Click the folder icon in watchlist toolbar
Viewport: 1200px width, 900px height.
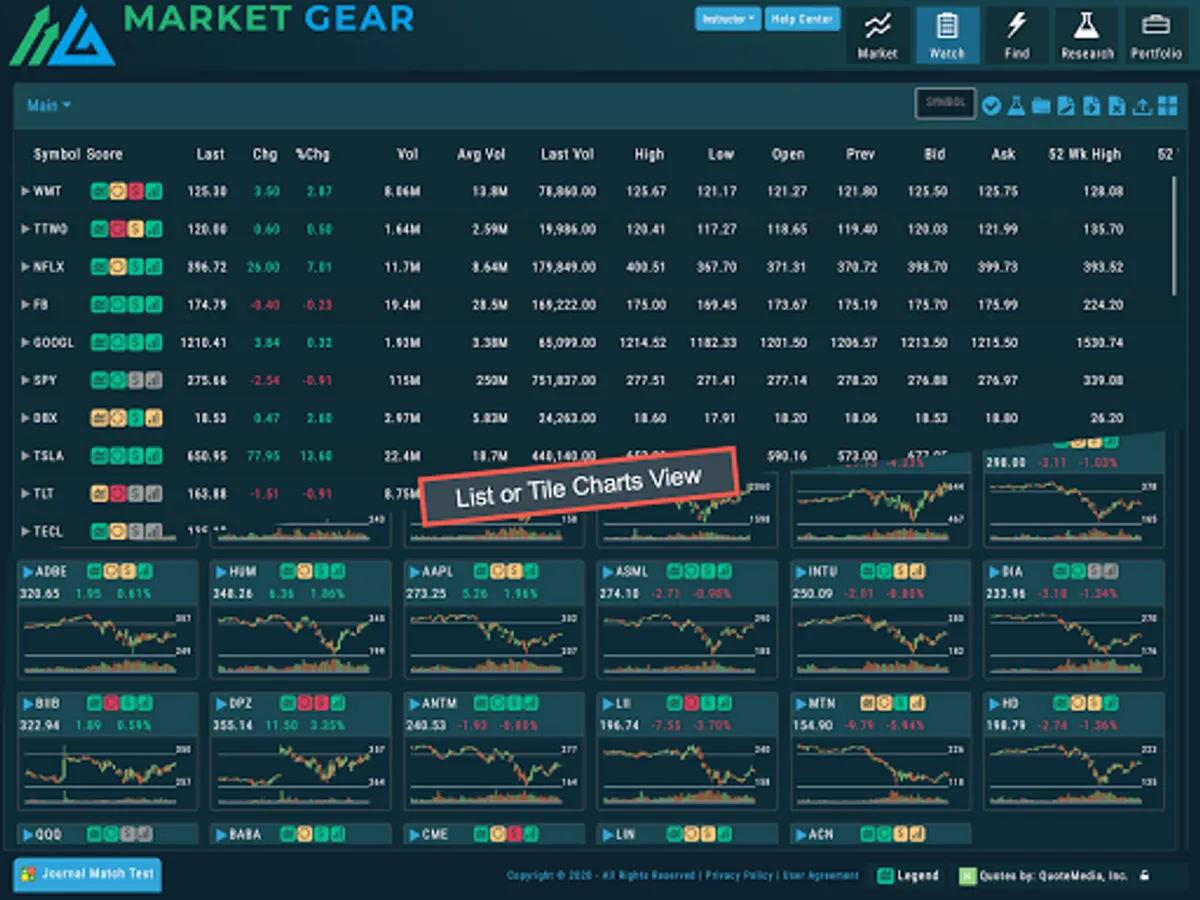[1041, 105]
